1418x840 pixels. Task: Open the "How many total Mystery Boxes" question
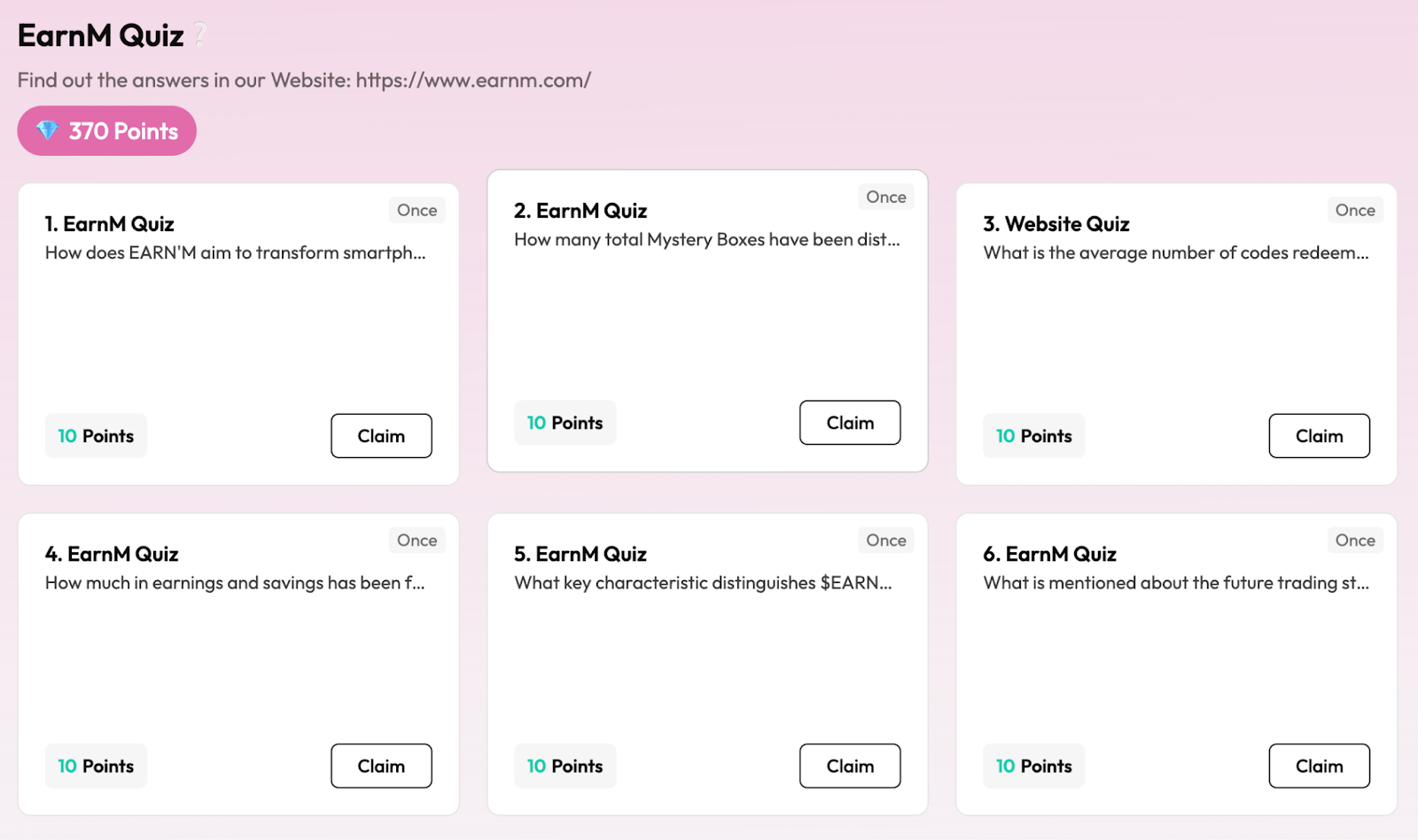(x=706, y=239)
